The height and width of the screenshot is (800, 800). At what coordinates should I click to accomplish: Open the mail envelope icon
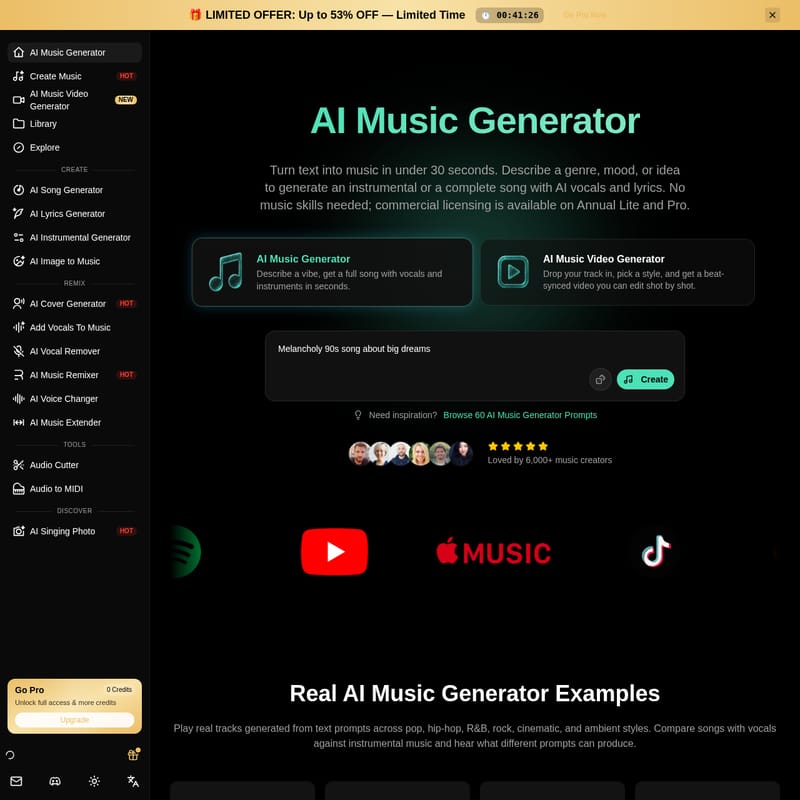click(x=16, y=781)
